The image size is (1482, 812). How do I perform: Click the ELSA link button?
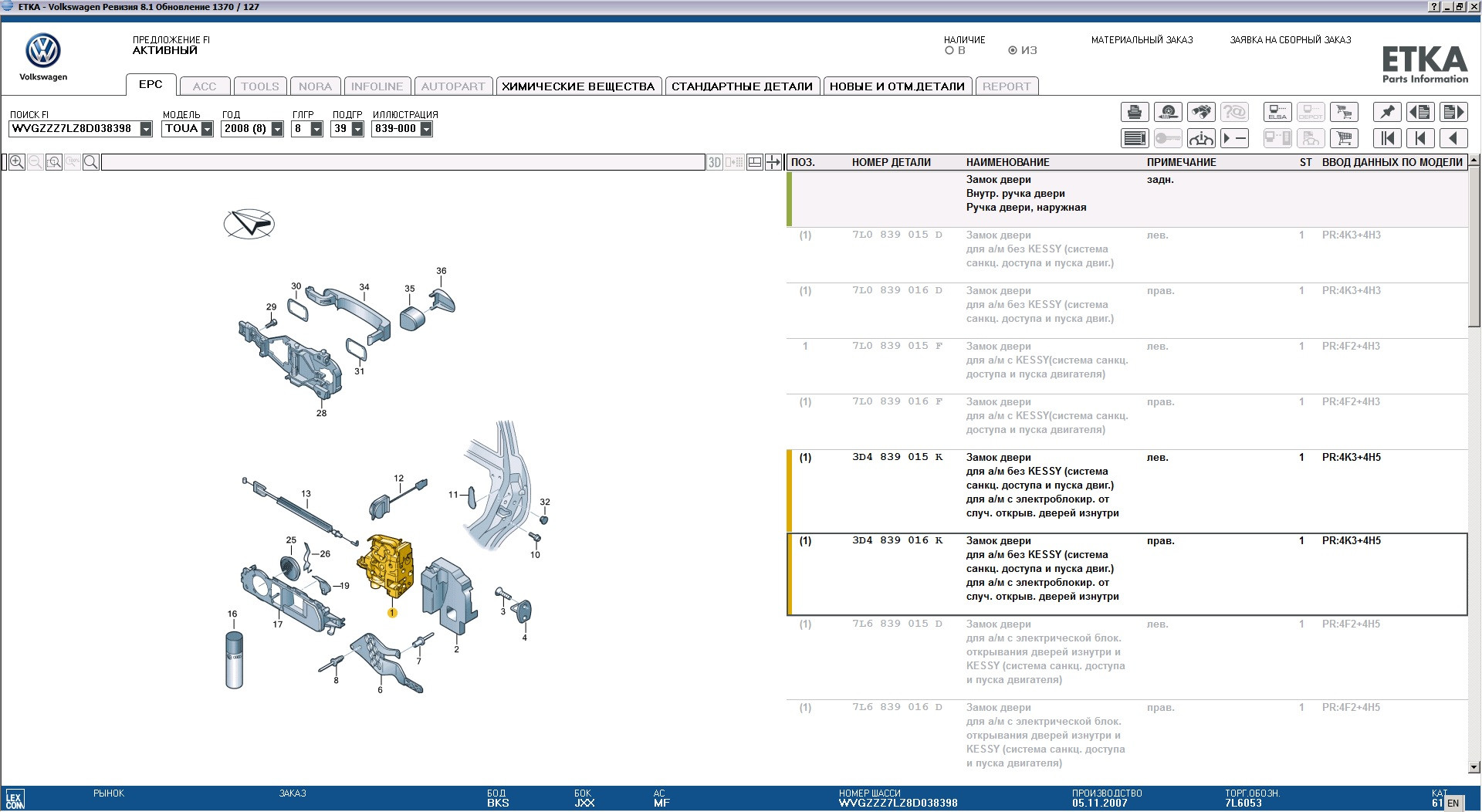click(x=1277, y=113)
